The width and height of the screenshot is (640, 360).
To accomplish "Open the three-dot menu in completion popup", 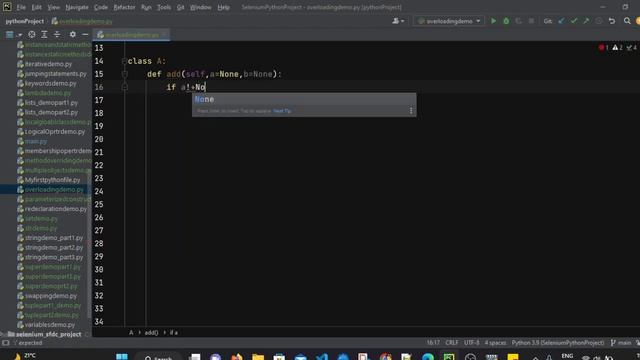I will point(411,111).
